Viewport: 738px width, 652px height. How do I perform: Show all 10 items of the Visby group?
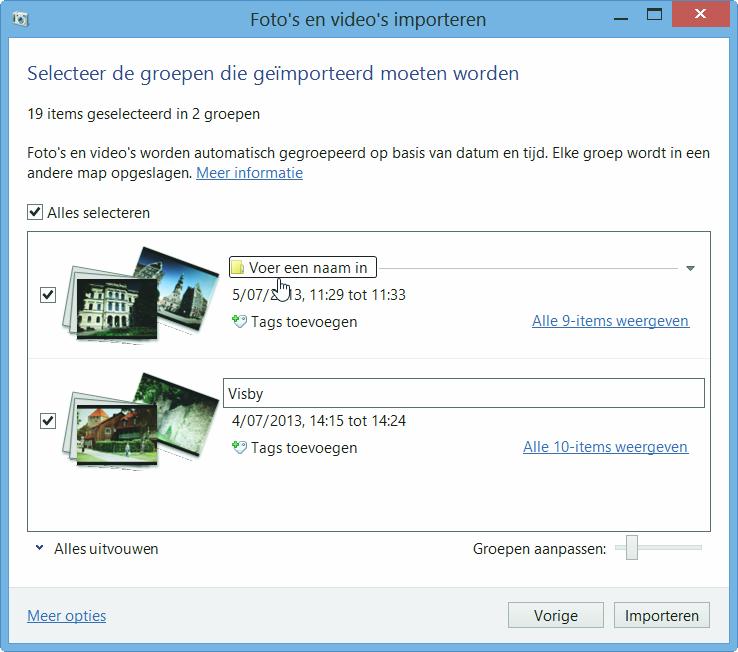click(606, 447)
